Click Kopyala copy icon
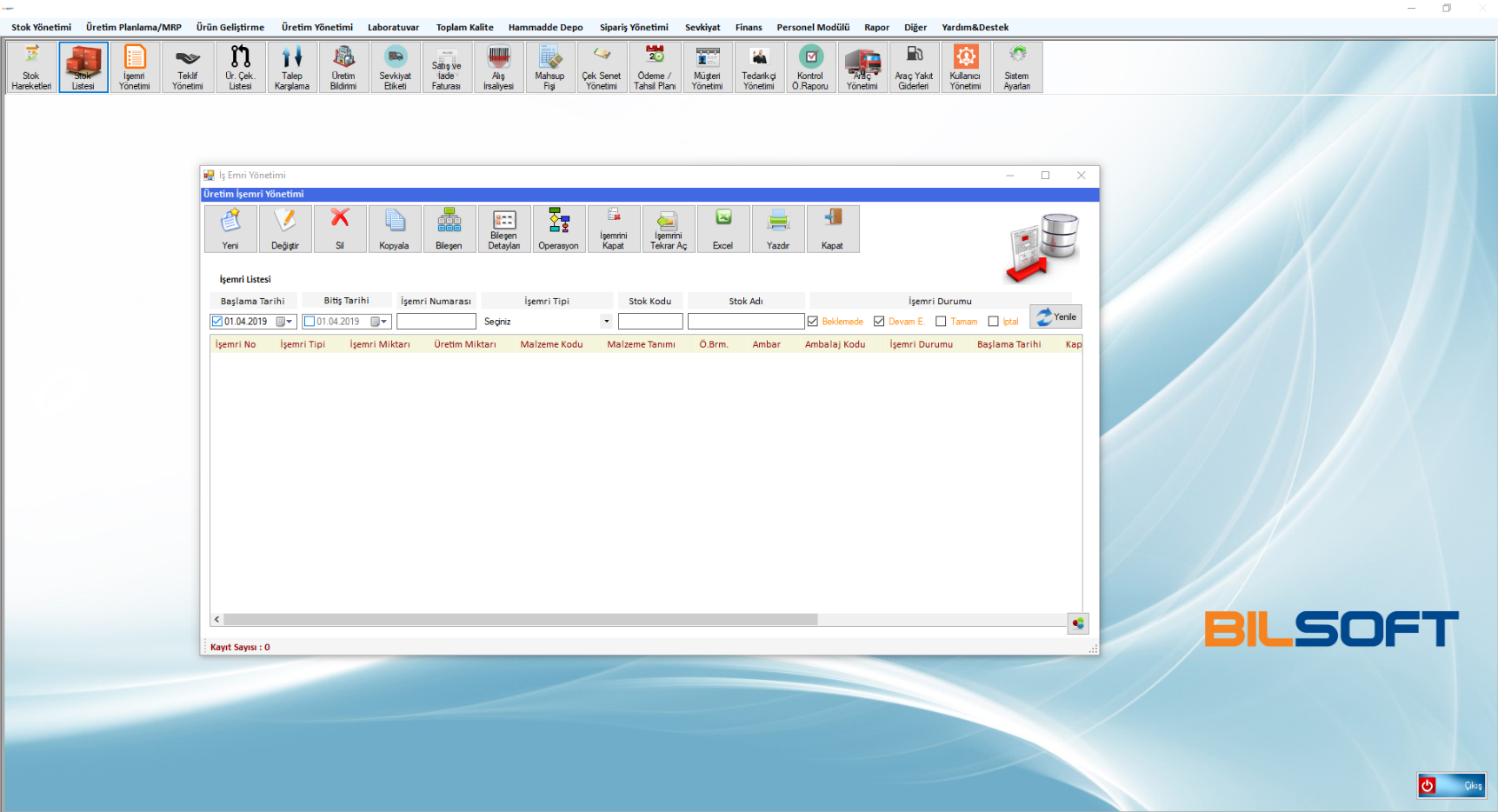Image resolution: width=1498 pixels, height=812 pixels. 395,229
